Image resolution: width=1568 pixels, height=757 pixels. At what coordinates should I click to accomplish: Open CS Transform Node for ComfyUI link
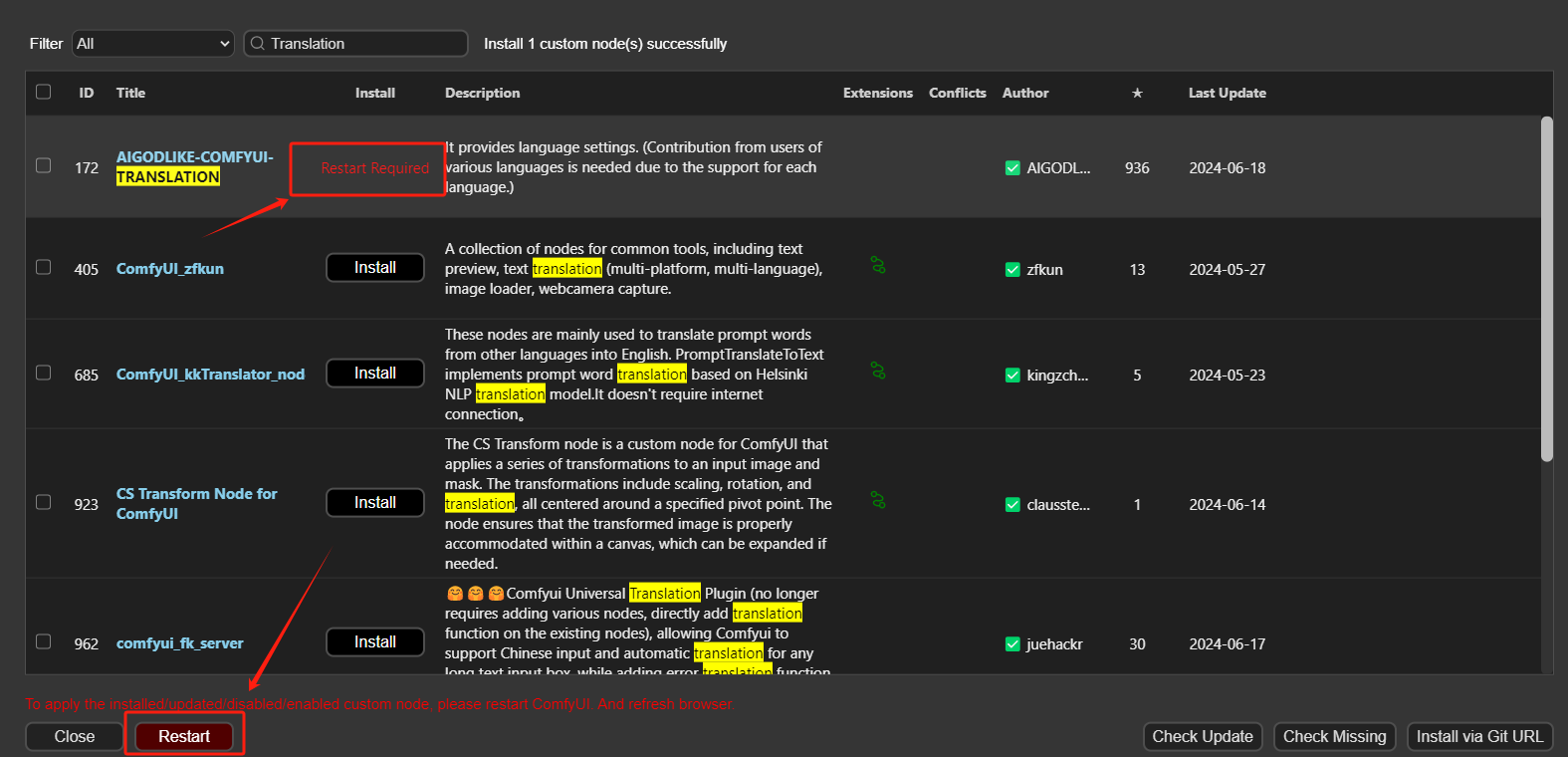point(196,504)
